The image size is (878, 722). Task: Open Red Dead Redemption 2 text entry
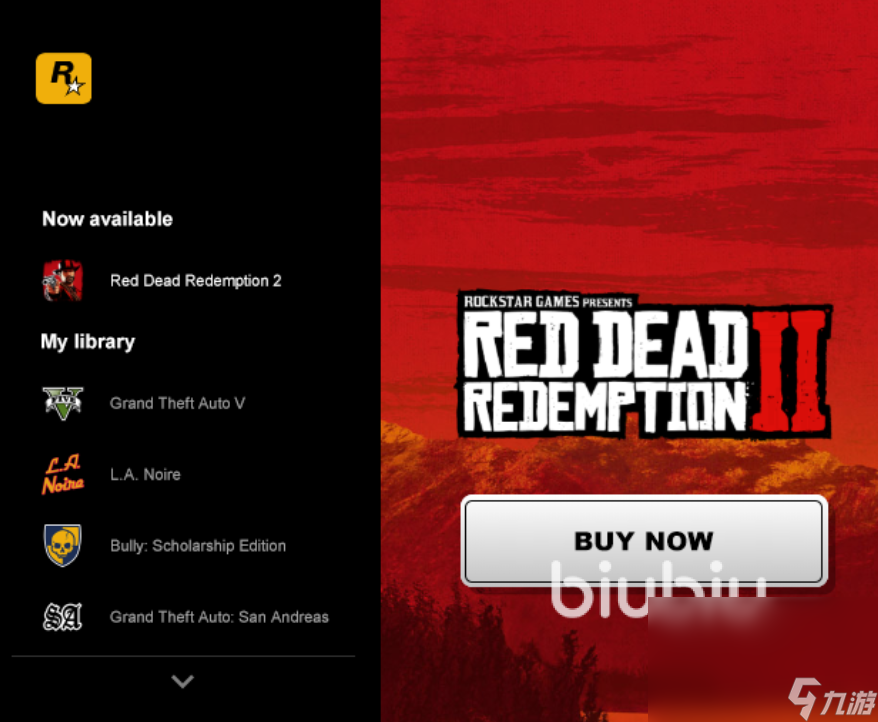(196, 281)
